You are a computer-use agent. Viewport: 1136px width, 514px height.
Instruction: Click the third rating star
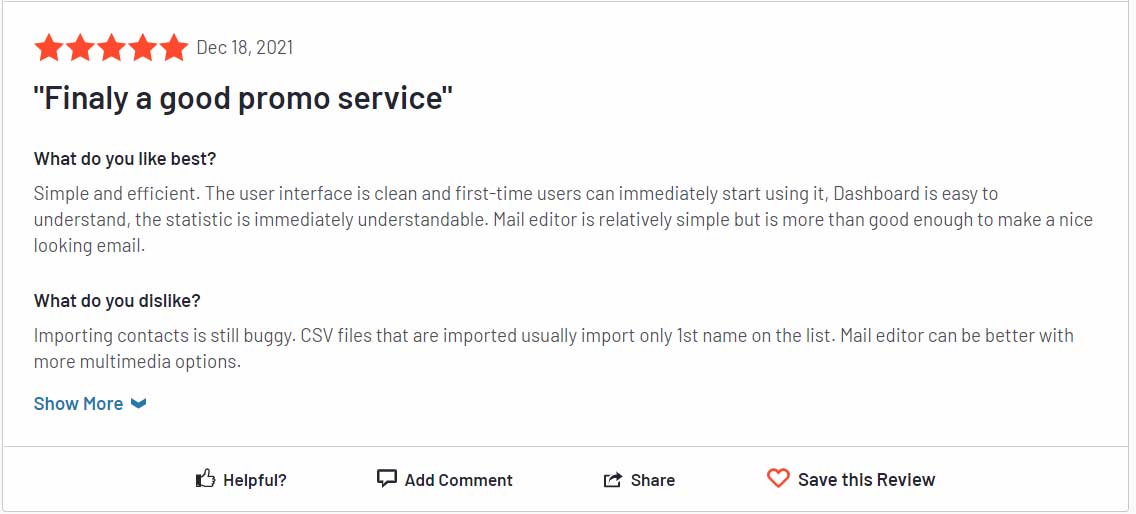111,48
